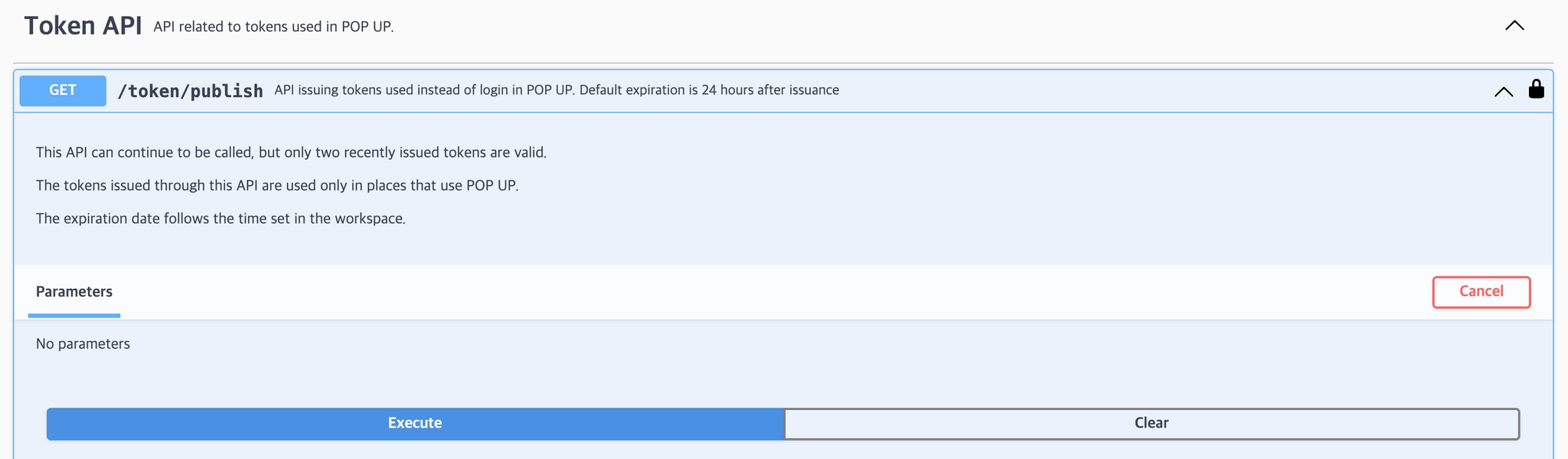Click the blue underline beneath Parameters
The width and height of the screenshot is (1568, 459).
pyautogui.click(x=74, y=315)
